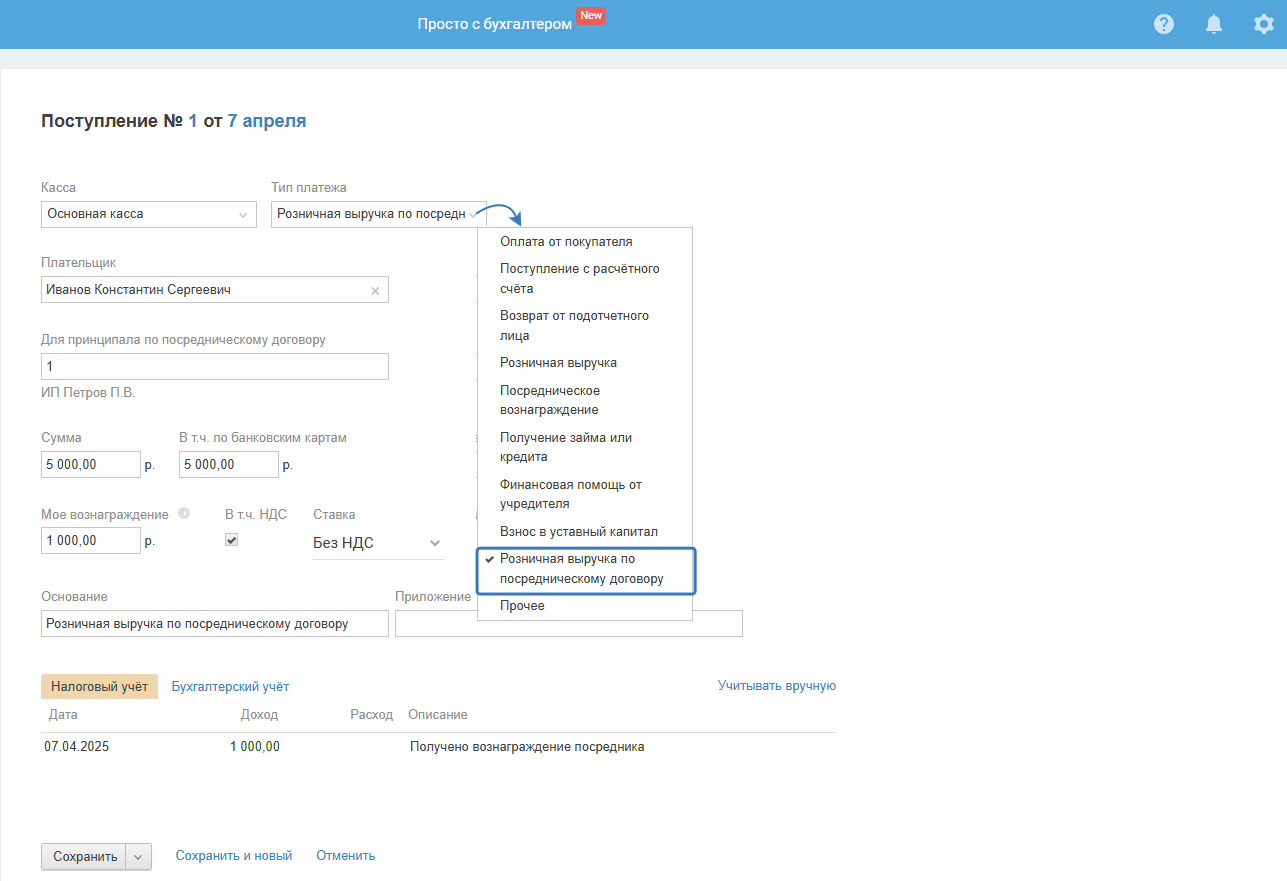Click the ИП Петров П.В. principal name
1287x881 pixels.
click(x=88, y=393)
